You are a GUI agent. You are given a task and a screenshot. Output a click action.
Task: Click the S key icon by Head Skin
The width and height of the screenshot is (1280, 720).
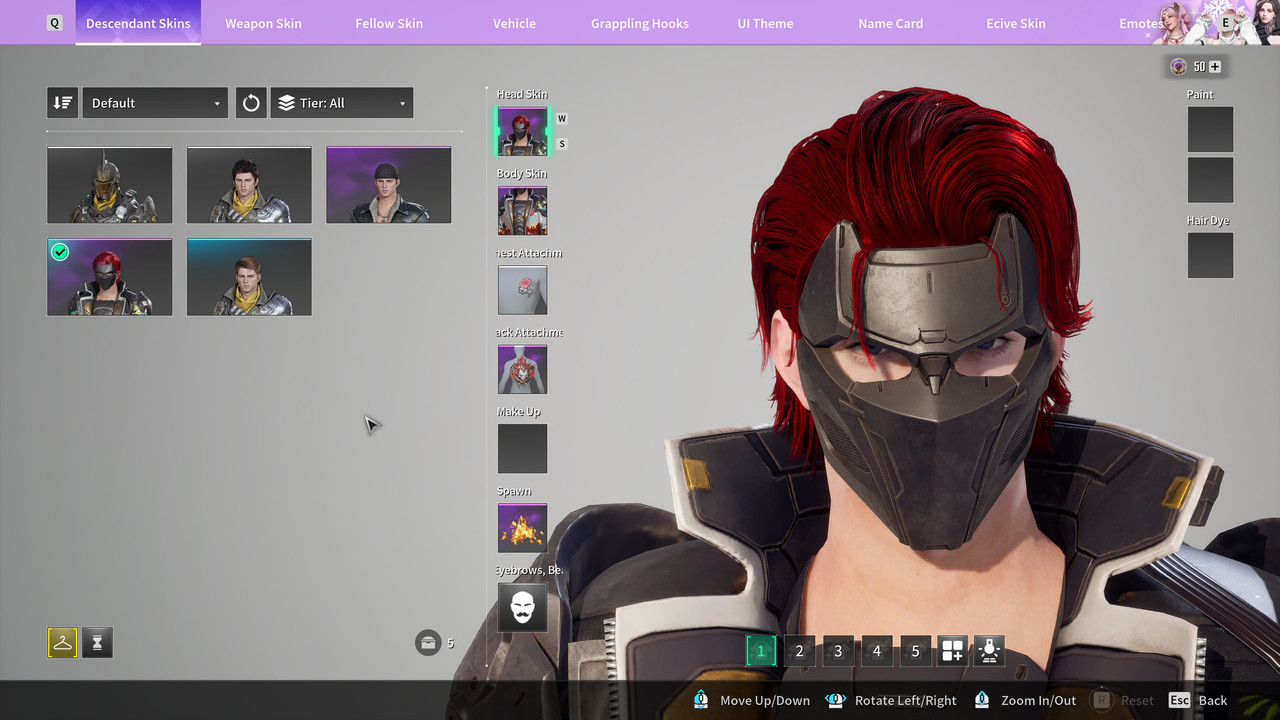tap(562, 144)
